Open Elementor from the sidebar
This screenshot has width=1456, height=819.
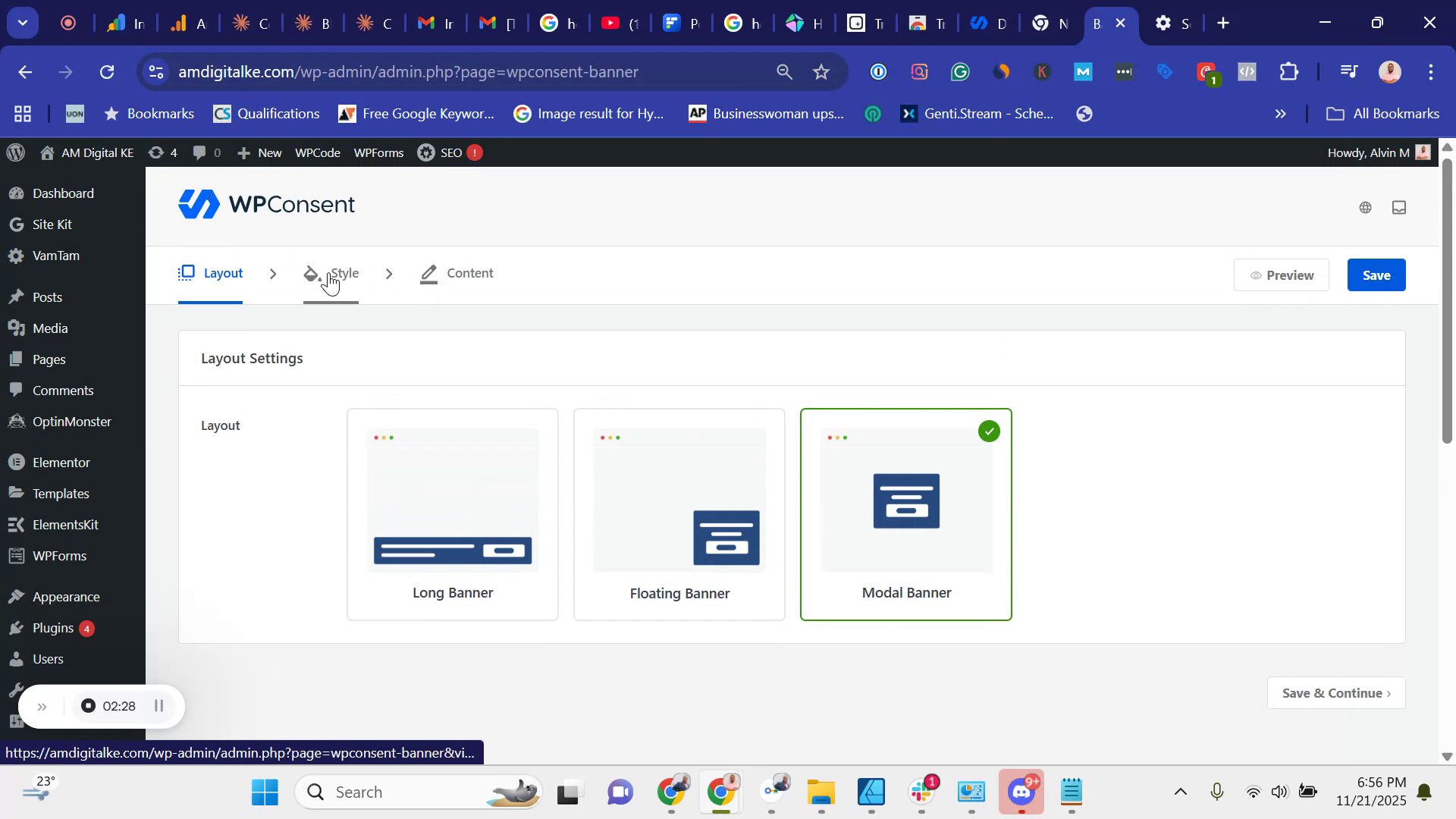tap(60, 462)
